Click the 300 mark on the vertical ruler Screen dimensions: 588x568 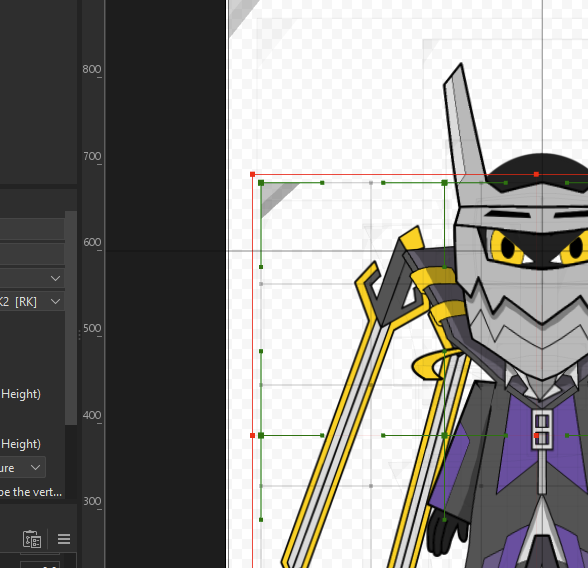[x=92, y=501]
